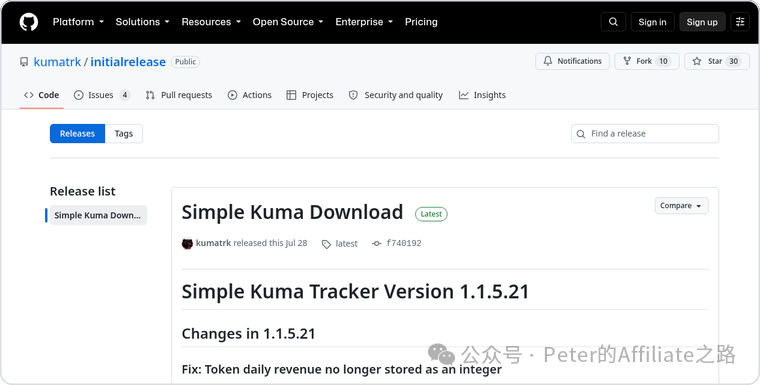The height and width of the screenshot is (385, 760).
Task: Click the Simple Kuma Tracker Version 1.1.5.21 heading
Action: point(355,291)
